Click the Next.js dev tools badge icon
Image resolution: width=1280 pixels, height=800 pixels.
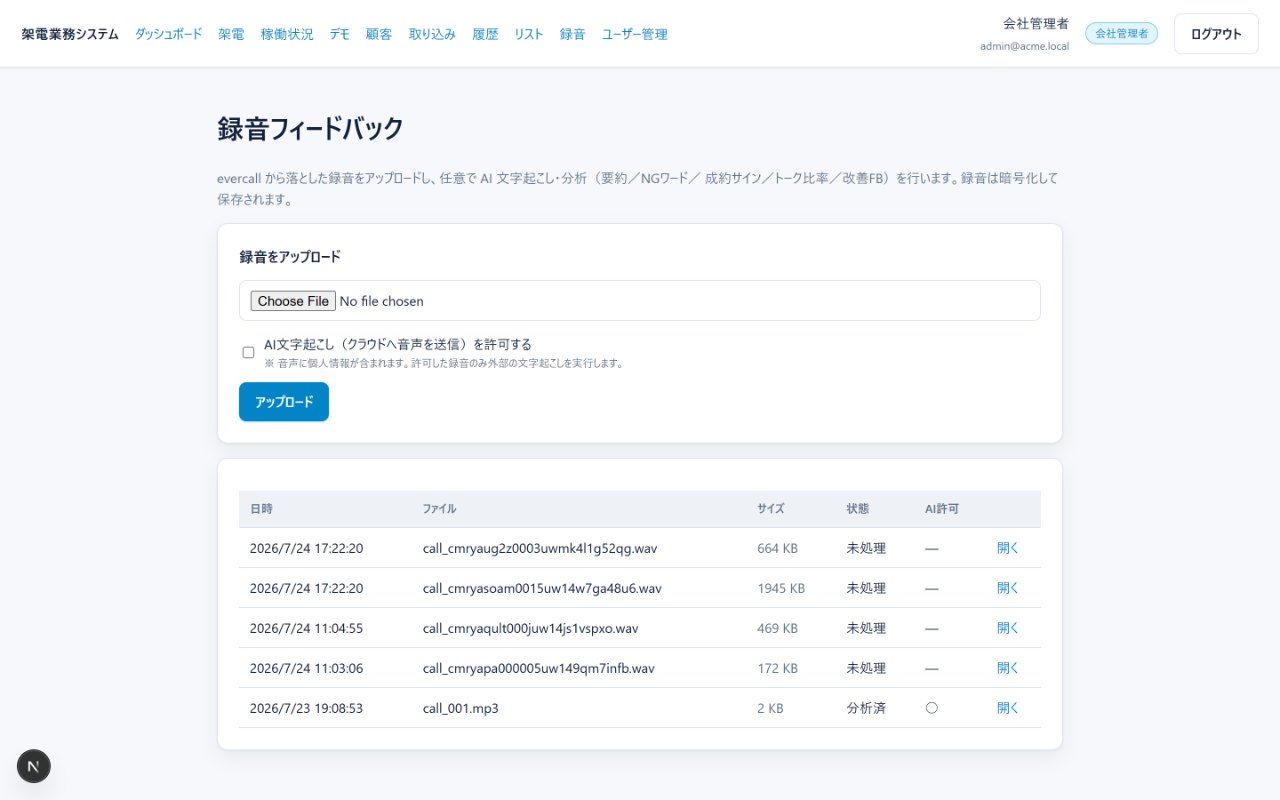(34, 766)
